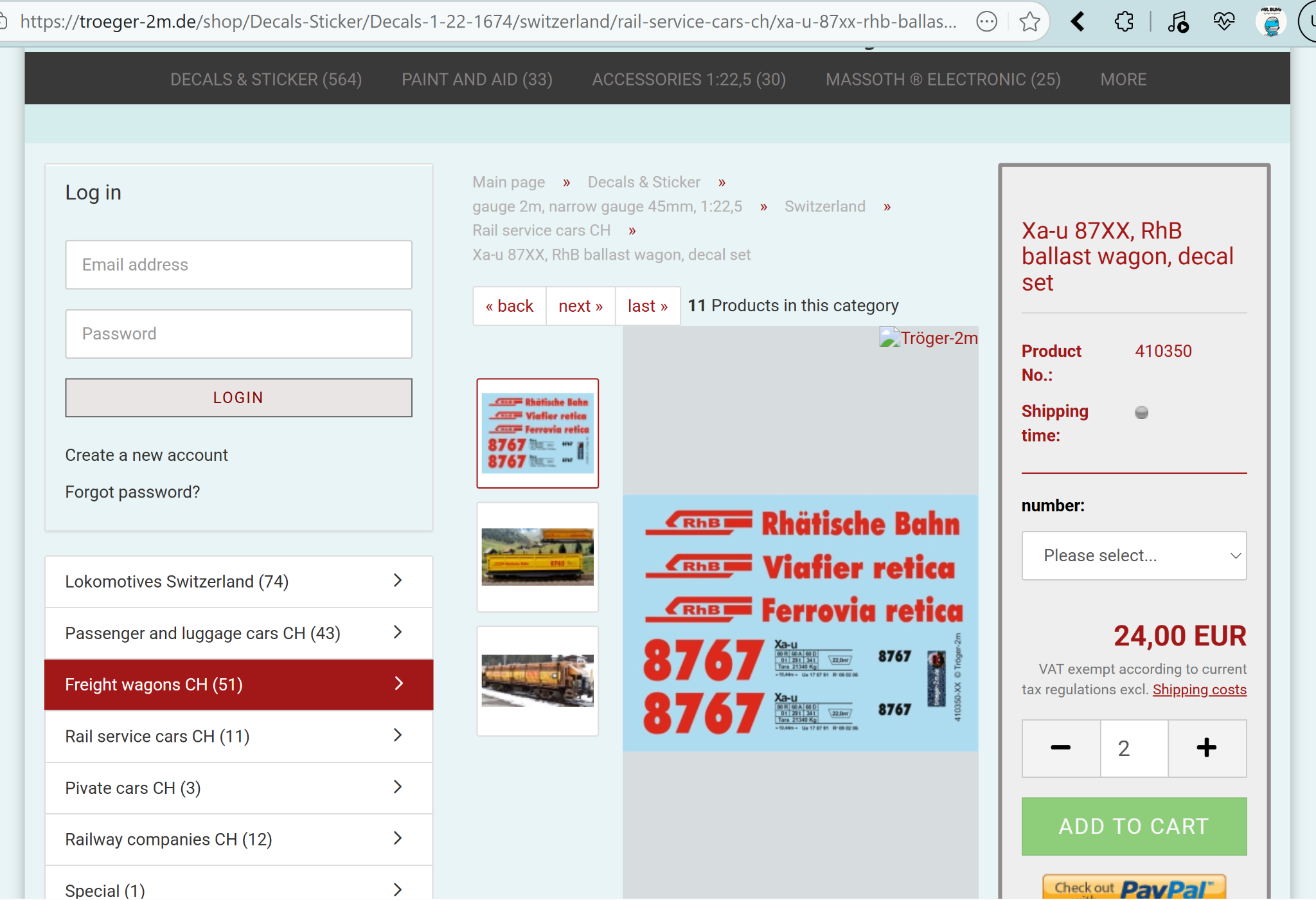Open the extensions puzzle-piece icon

1124,22
